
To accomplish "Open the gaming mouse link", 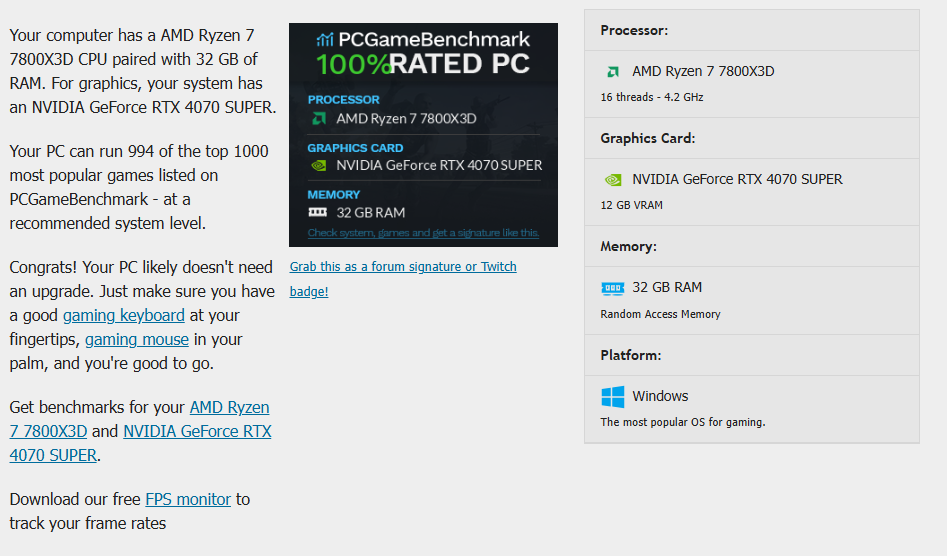I will tap(136, 339).
